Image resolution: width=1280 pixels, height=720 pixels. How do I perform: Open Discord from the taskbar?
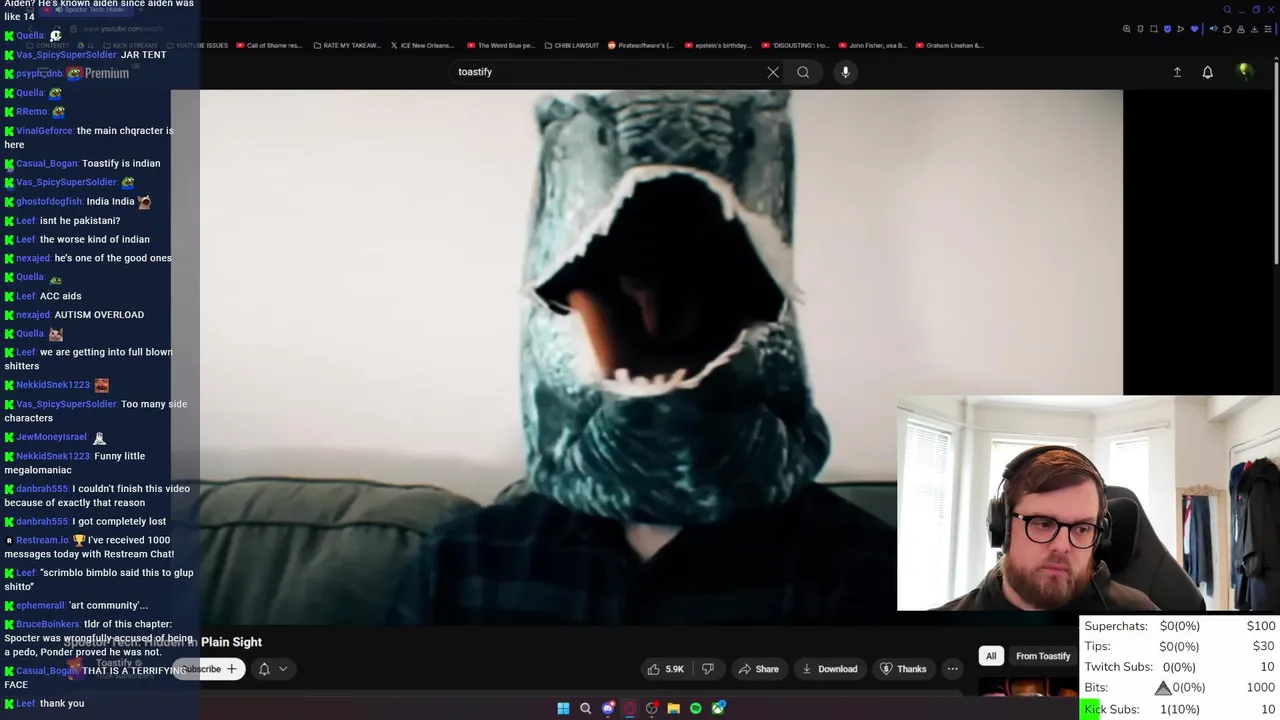(x=608, y=708)
